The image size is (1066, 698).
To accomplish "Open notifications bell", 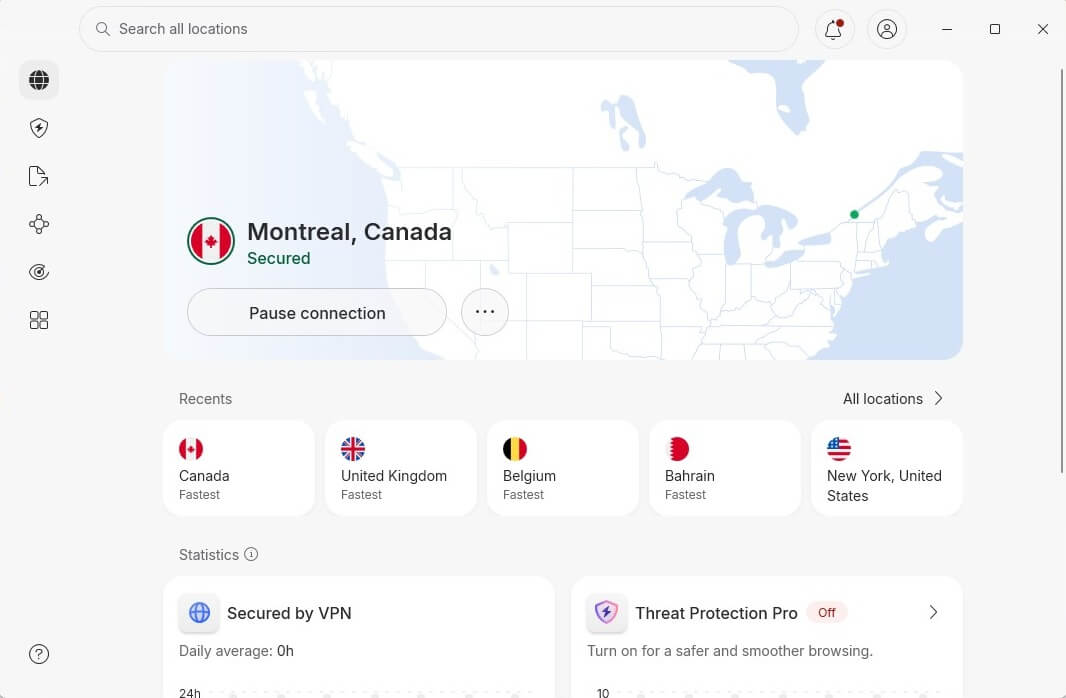I will coord(833,29).
